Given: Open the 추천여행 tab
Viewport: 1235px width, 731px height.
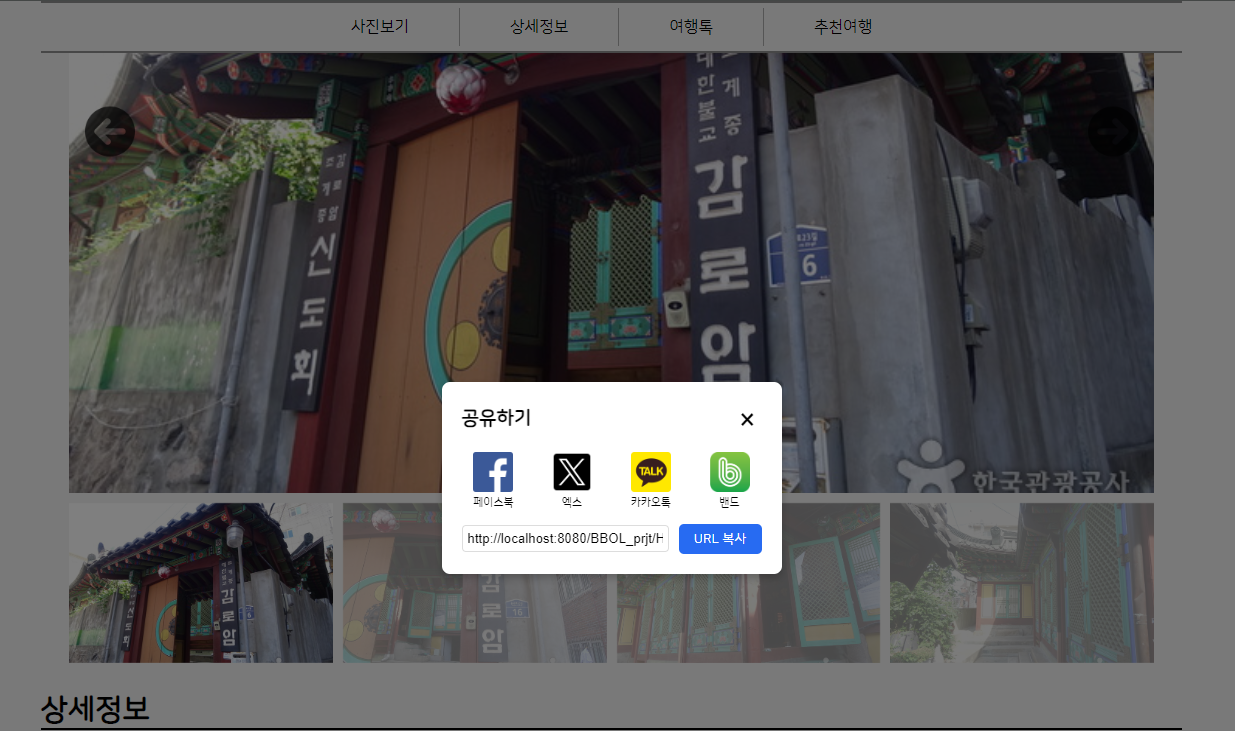Looking at the screenshot, I should point(843,27).
